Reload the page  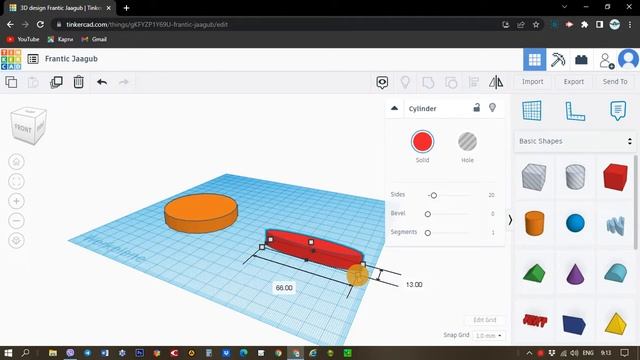[40, 24]
